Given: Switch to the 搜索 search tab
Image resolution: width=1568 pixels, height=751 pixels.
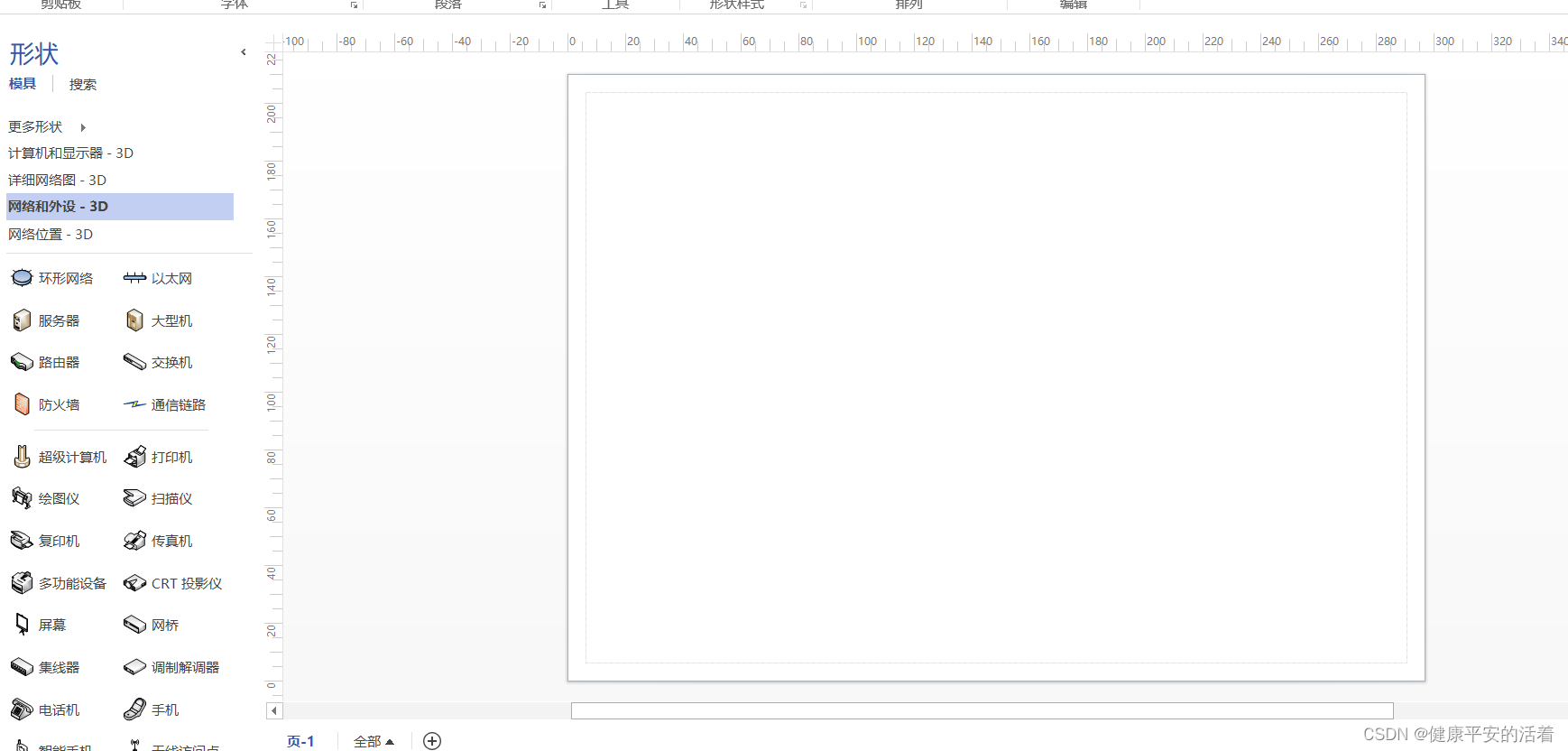Looking at the screenshot, I should [x=83, y=84].
